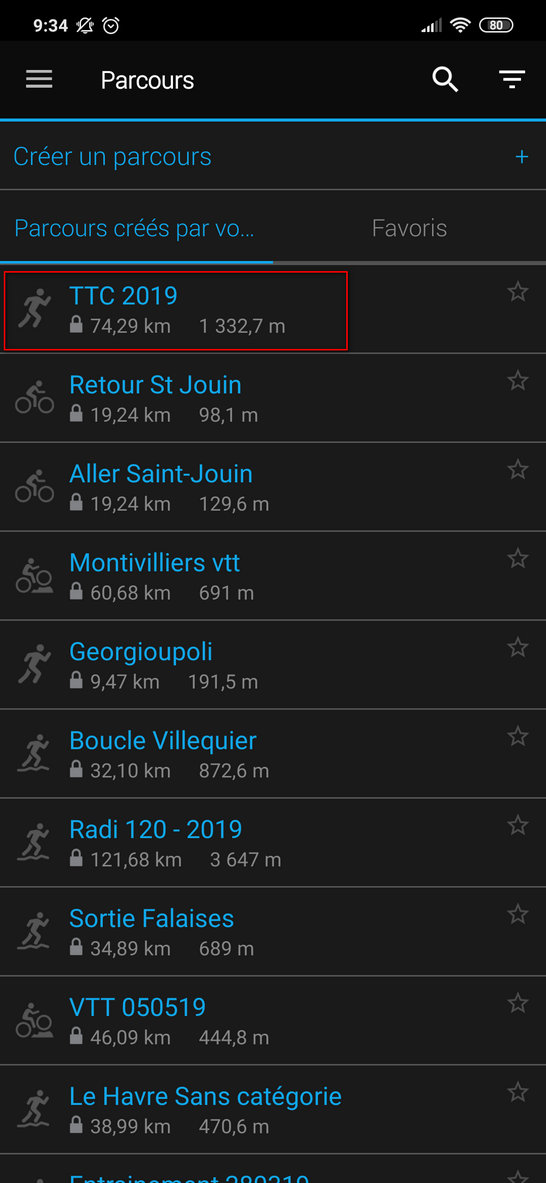
Task: Tap the lock icon under Georgioupoli
Action: (75, 681)
